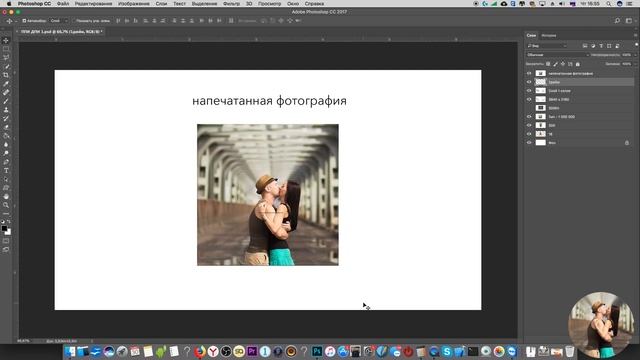Hide the 3840 x 2160 layer
640x360 pixels.
[x=529, y=99]
